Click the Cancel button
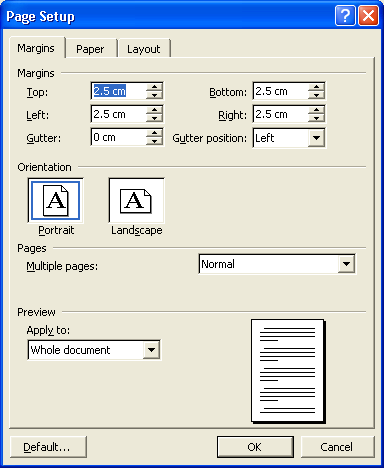Image resolution: width=384 pixels, height=468 pixels. (338, 447)
